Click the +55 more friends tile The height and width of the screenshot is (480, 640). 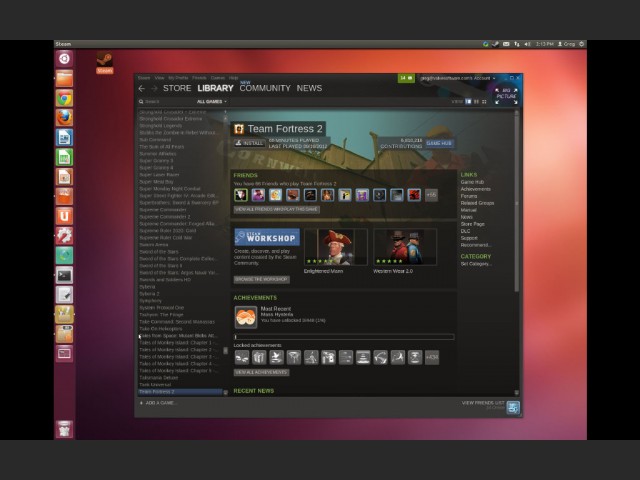pyautogui.click(x=431, y=195)
